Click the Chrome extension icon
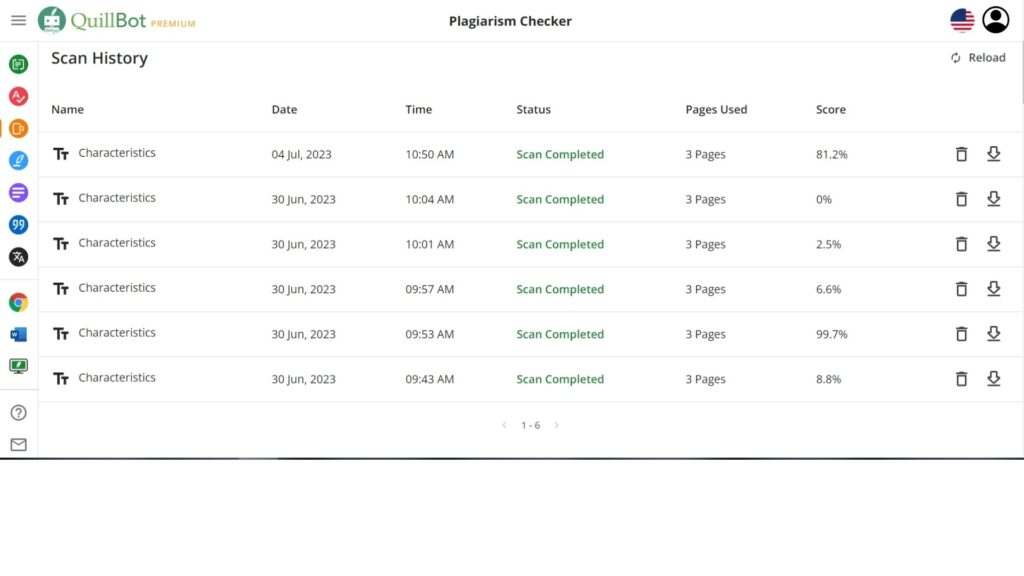The height and width of the screenshot is (576, 1024). click(x=18, y=302)
